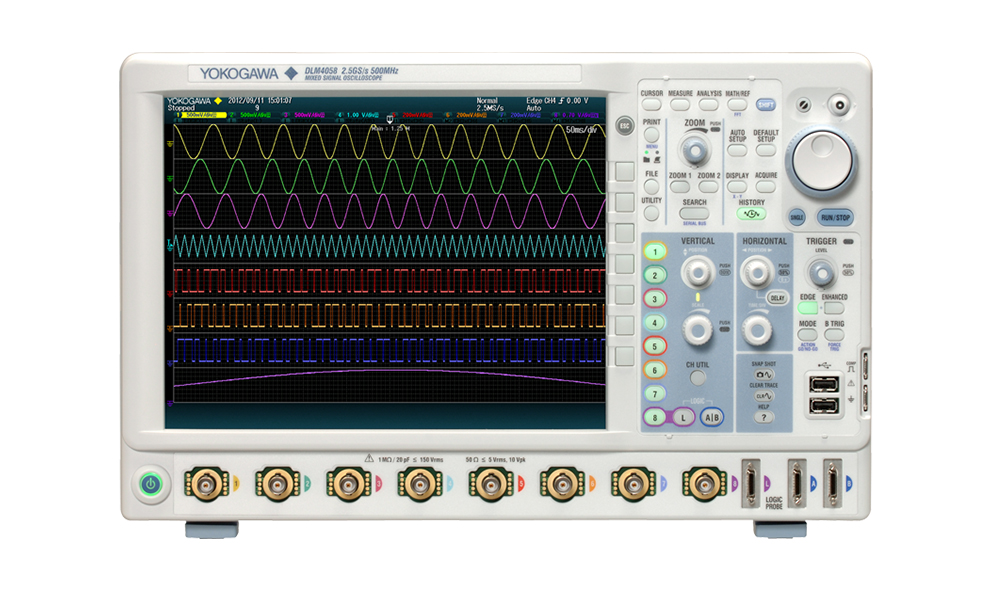Push the trigger LEVEL knob
Screen dimensions: 981x591
[x=821, y=273]
